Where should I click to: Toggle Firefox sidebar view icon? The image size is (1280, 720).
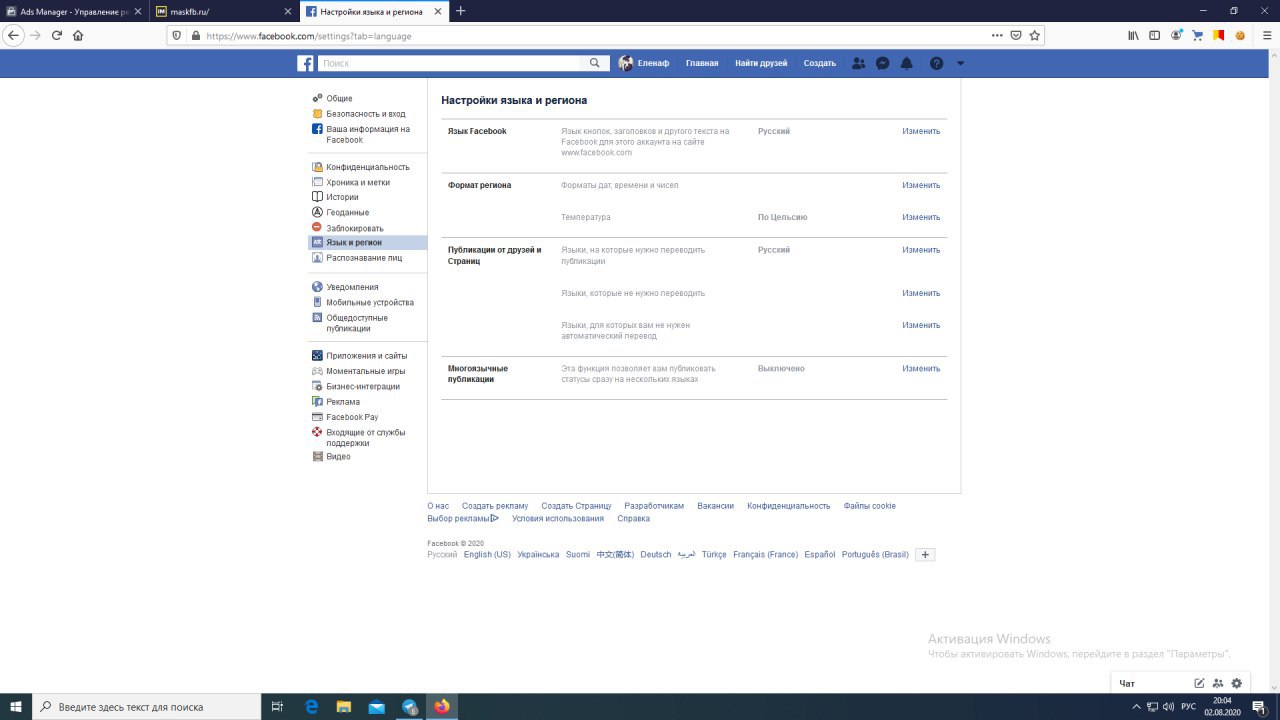coord(1154,35)
